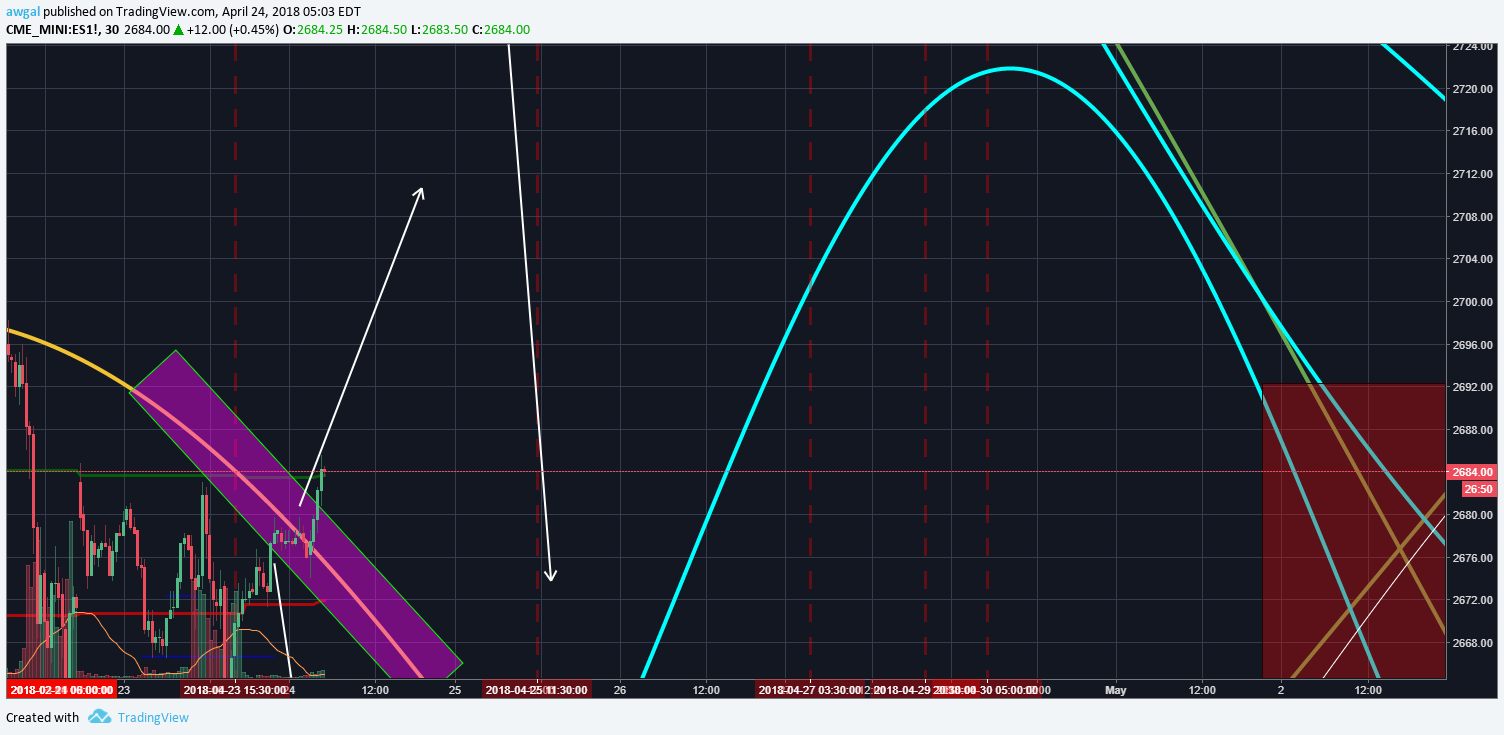Open the TradingView link in footer
Viewport: 1504px width, 735px height.
coord(153,717)
